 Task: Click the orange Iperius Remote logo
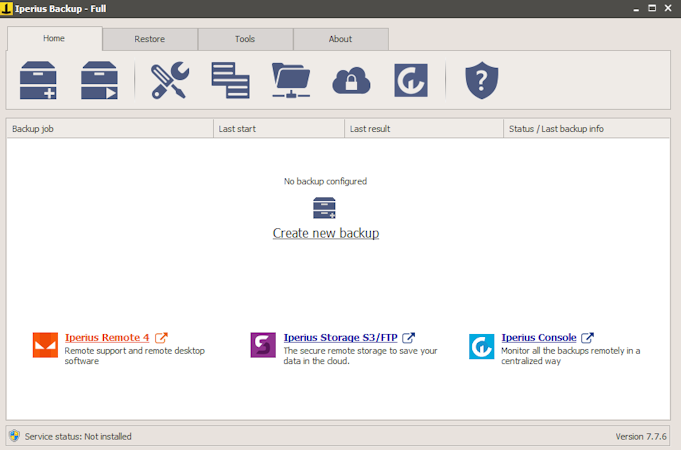coord(45,345)
